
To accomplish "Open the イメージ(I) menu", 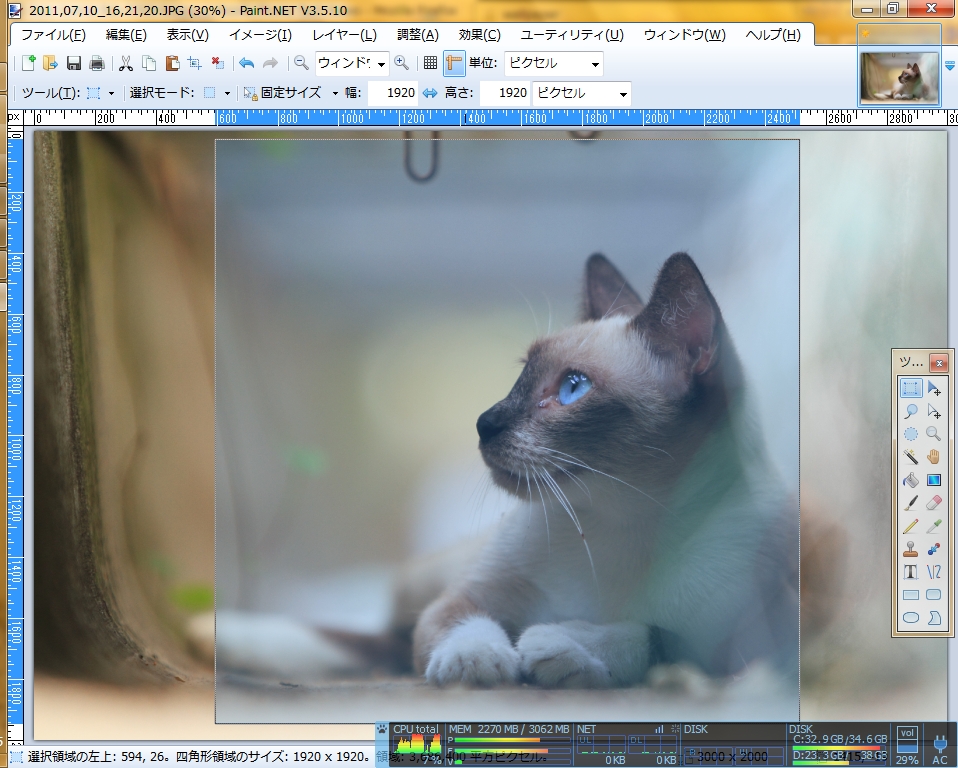I will point(260,35).
